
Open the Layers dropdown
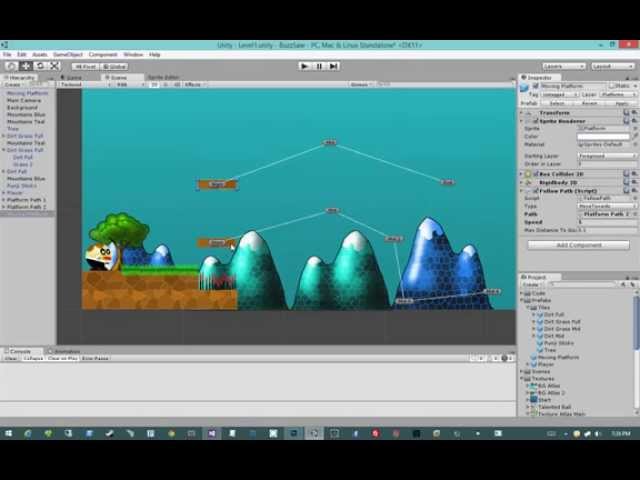[x=564, y=66]
